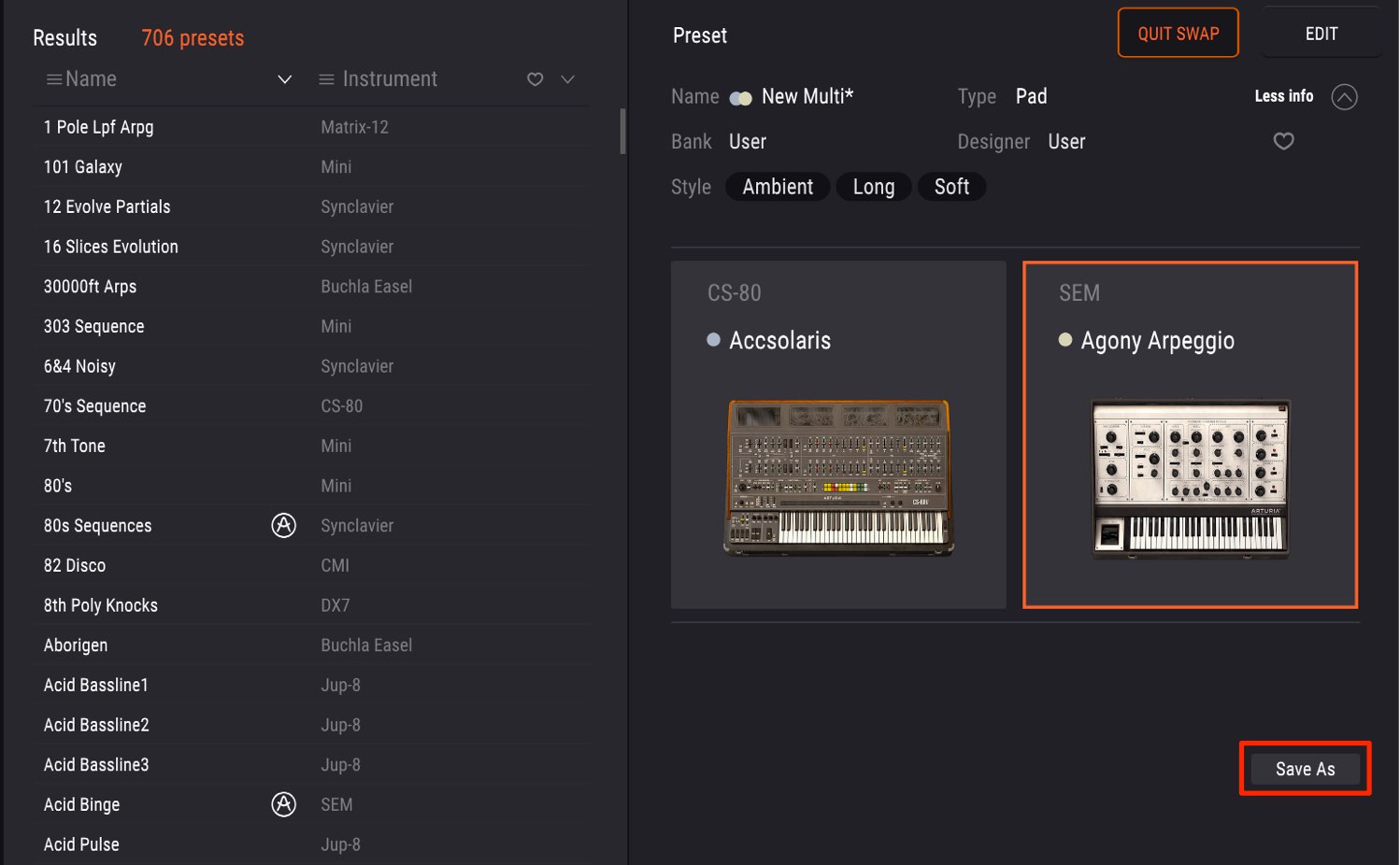This screenshot has height=865, width=1400.
Task: Click the multi color dots beside New Multi
Action: 741,98
